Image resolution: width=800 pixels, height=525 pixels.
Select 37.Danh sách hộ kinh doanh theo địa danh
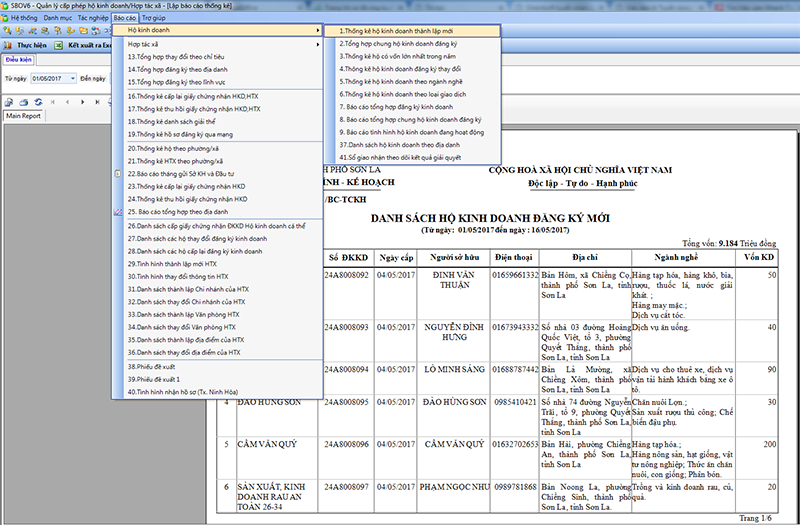(x=412, y=145)
